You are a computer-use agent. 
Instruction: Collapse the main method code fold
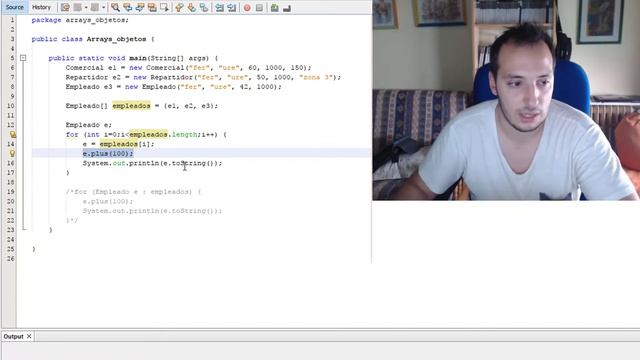(x=23, y=58)
